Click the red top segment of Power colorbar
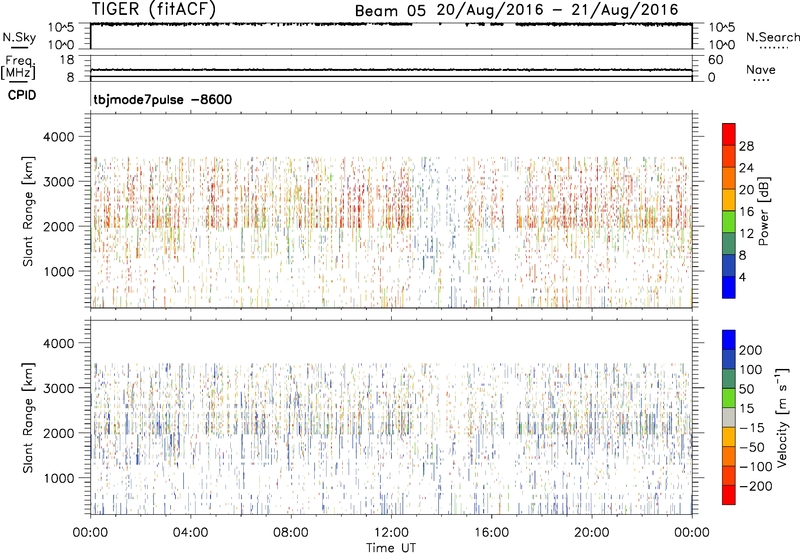The width and height of the screenshot is (800, 554). [729, 134]
